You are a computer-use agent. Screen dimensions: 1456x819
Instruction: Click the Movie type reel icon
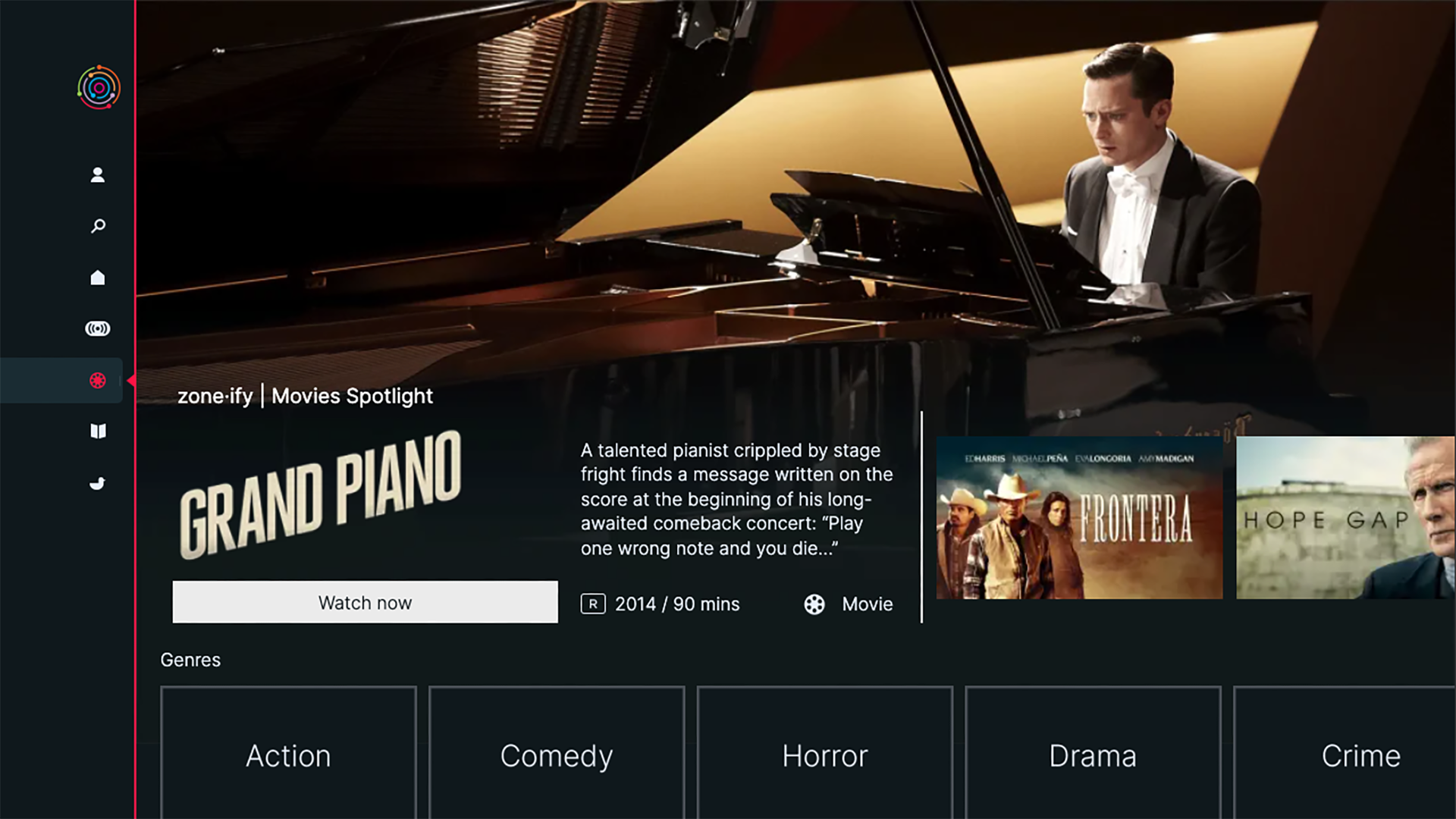814,604
